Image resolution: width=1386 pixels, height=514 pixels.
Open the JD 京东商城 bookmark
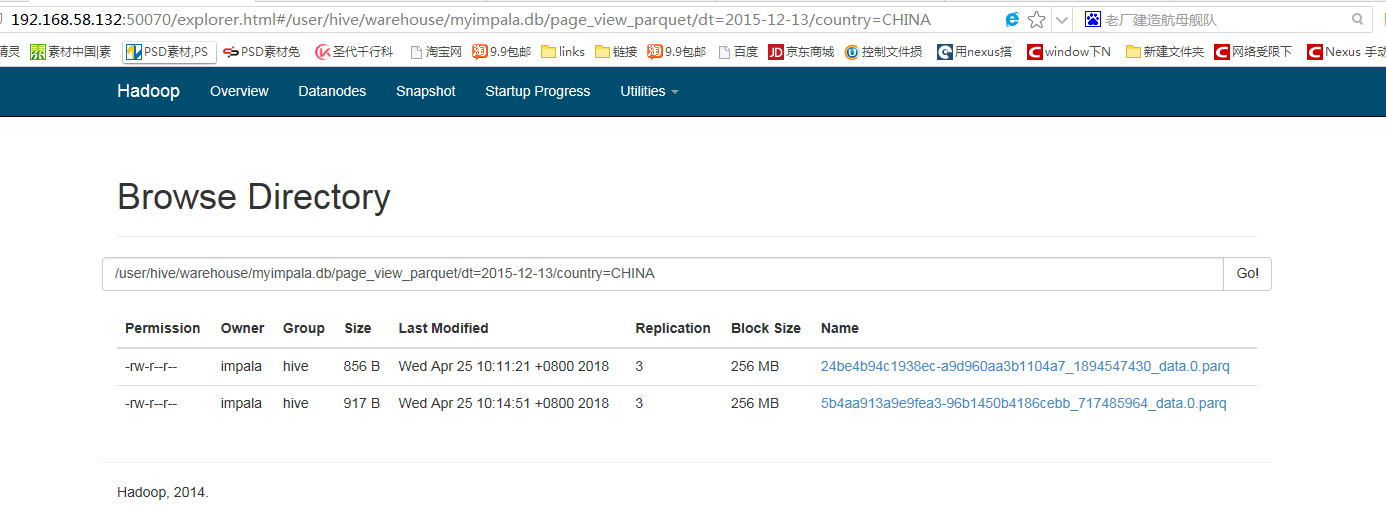point(801,52)
